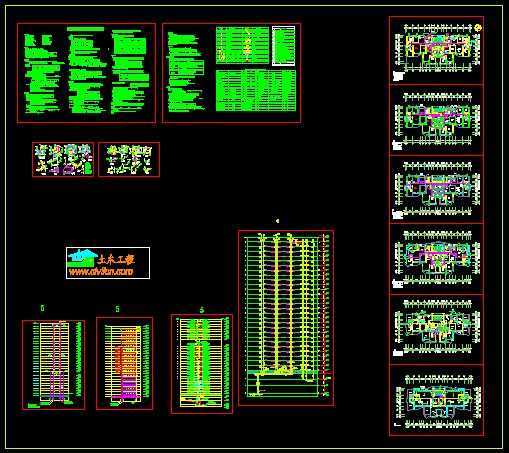Select the fifth floor plan sheet in the column
The width and height of the screenshot is (509, 453).
(x=436, y=329)
